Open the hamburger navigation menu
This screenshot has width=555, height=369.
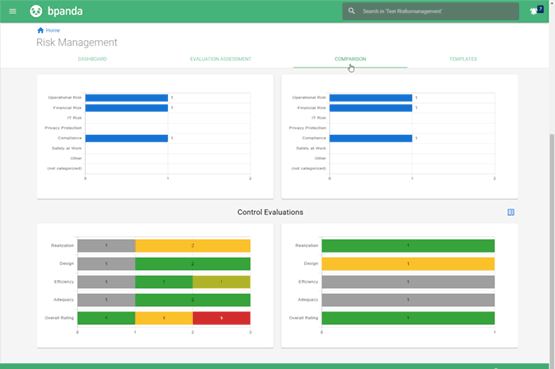tap(13, 11)
